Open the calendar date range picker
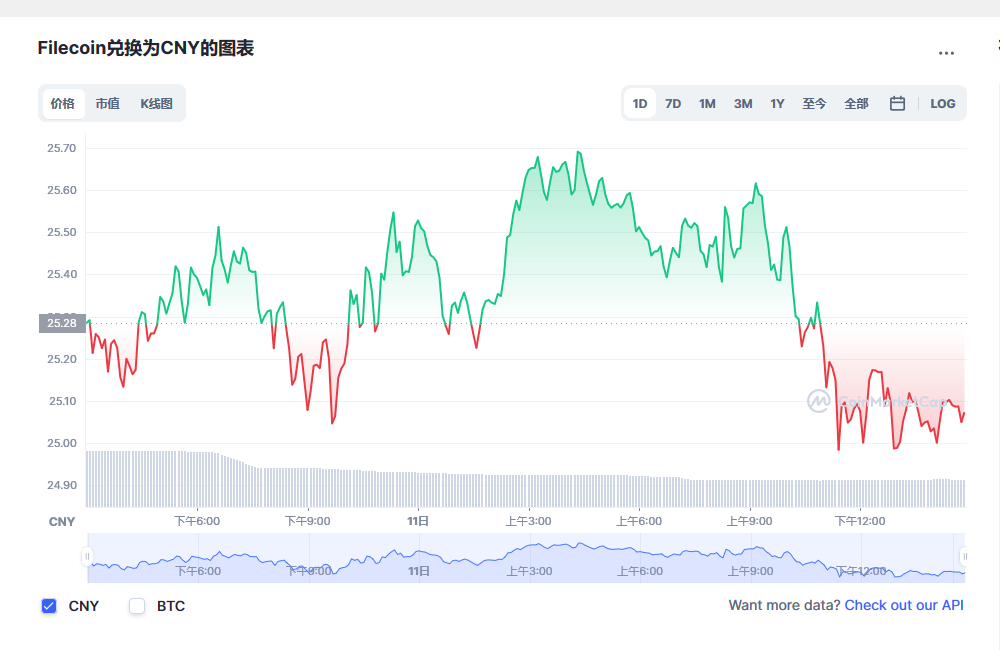The image size is (1000, 650). pos(897,103)
